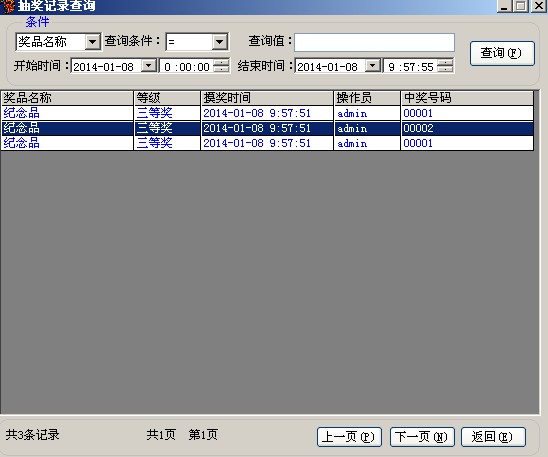The width and height of the screenshot is (548, 457).
Task: Open the 结束时间 date picker dropdown
Action: [373, 65]
